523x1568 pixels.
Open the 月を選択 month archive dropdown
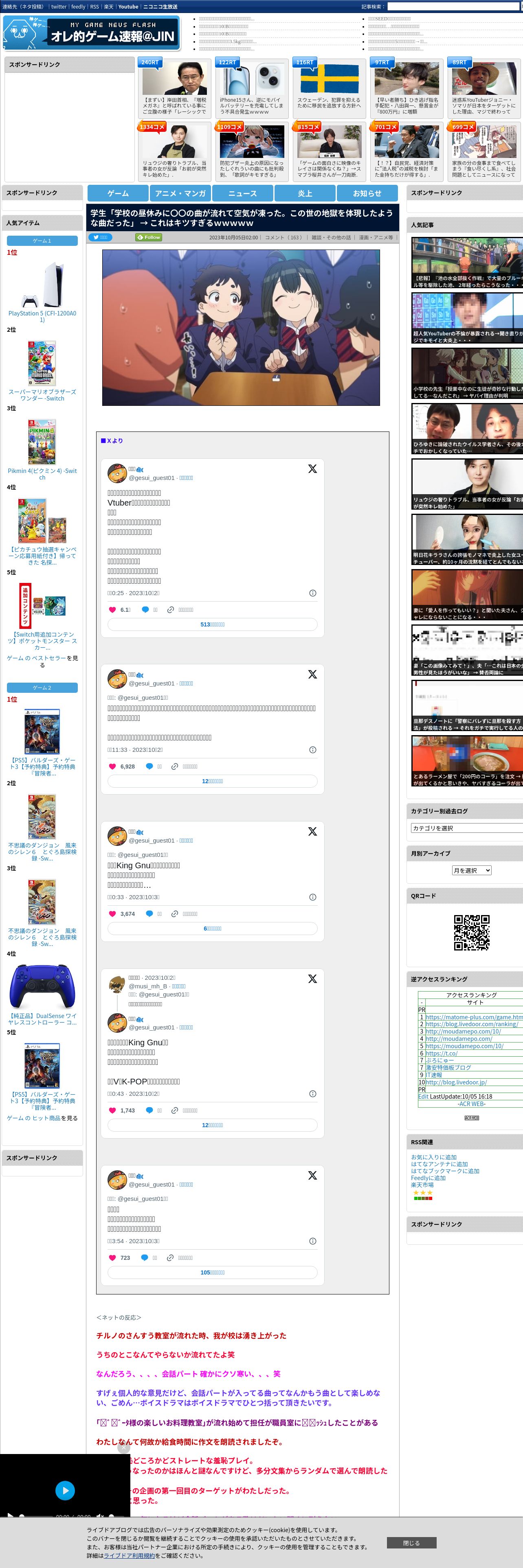point(471,870)
